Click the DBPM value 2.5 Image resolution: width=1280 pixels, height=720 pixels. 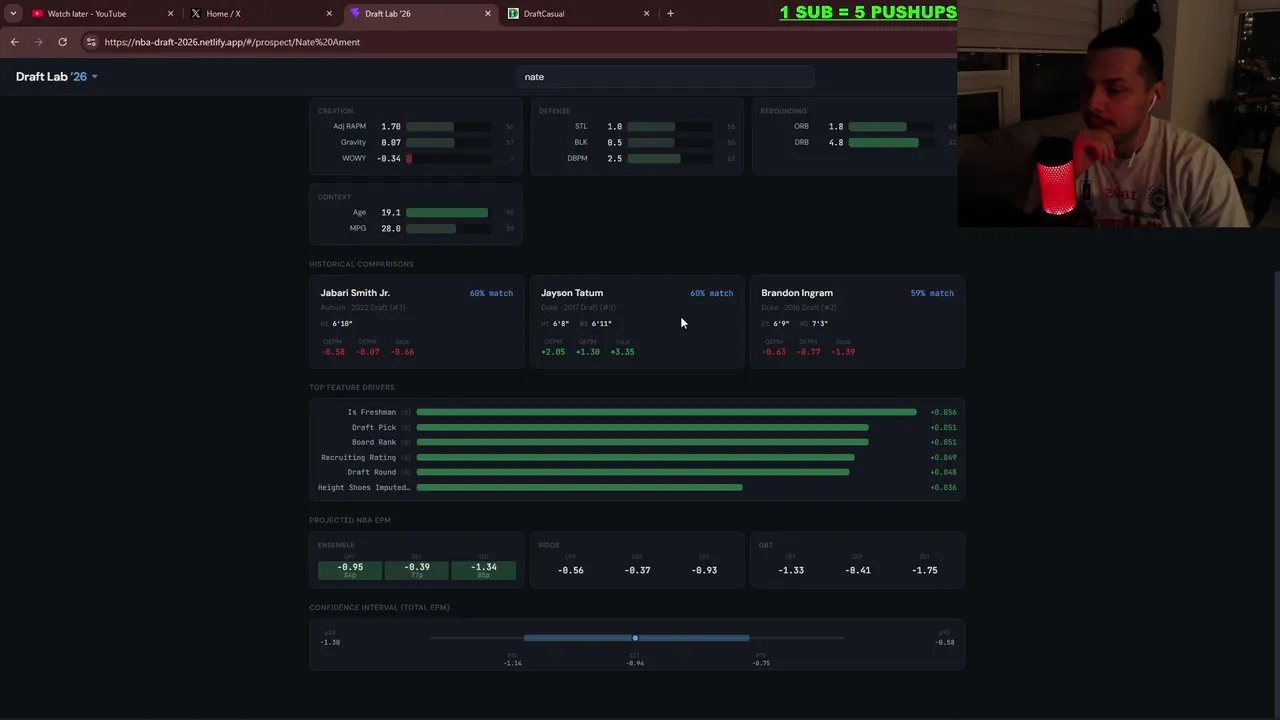614,159
